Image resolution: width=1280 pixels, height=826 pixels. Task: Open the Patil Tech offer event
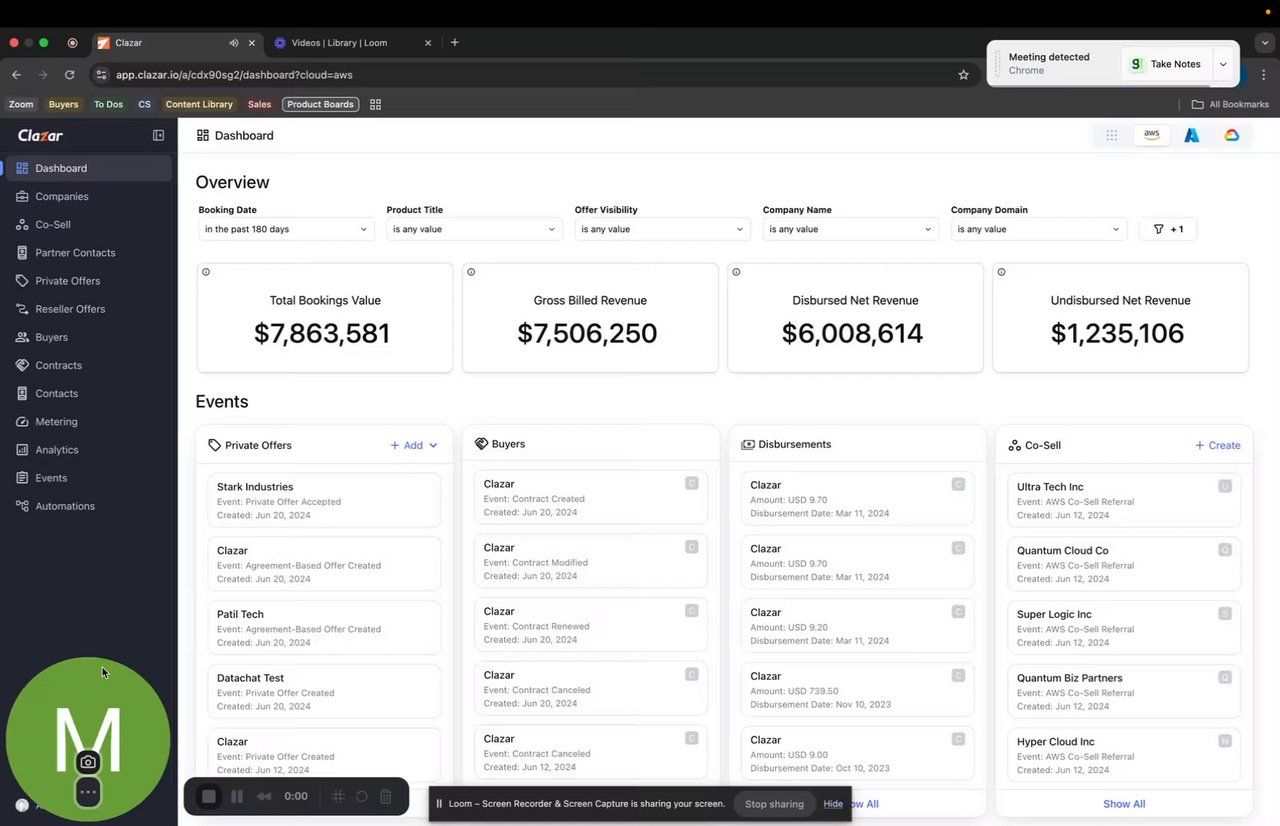tap(324, 628)
